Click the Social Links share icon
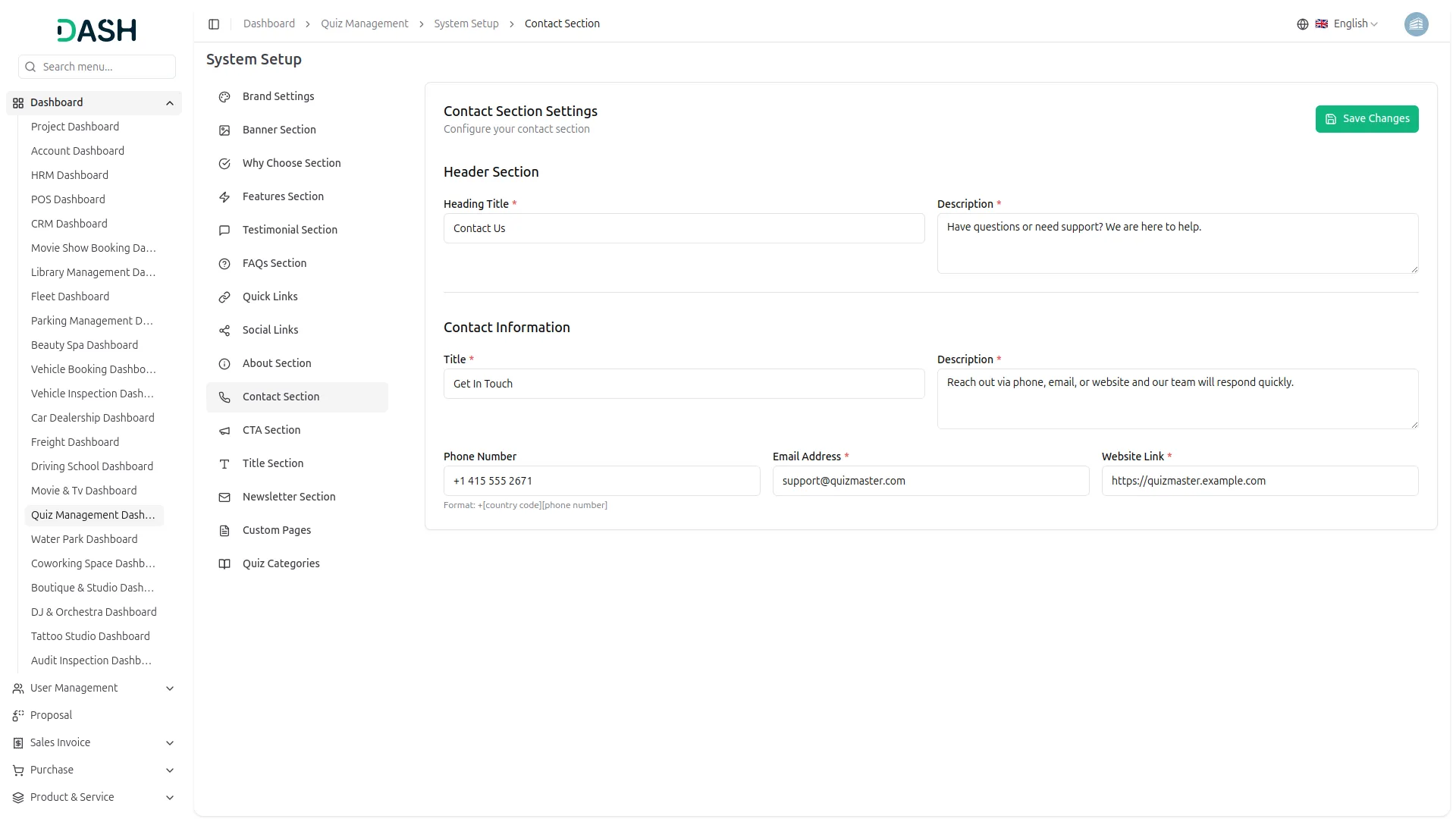The image size is (1456, 819). [x=224, y=331]
